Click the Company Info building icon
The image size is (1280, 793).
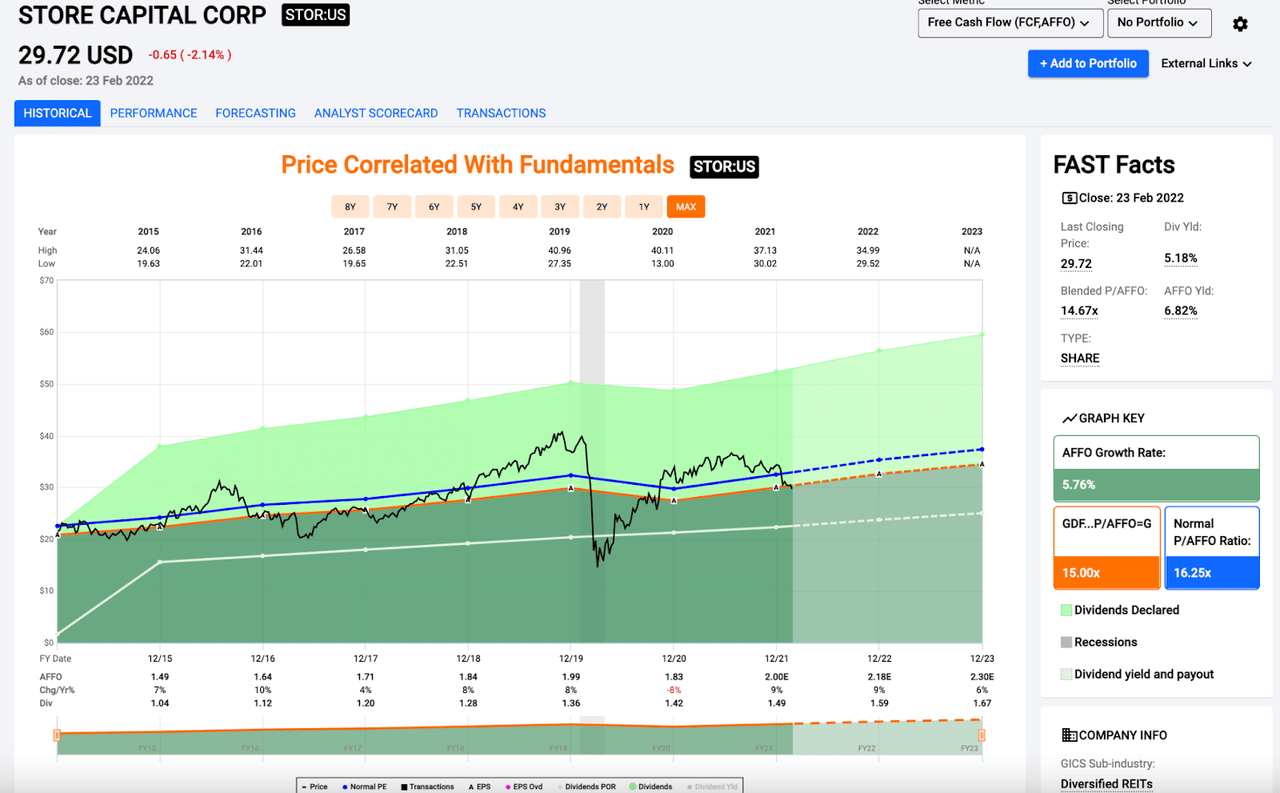point(1069,735)
